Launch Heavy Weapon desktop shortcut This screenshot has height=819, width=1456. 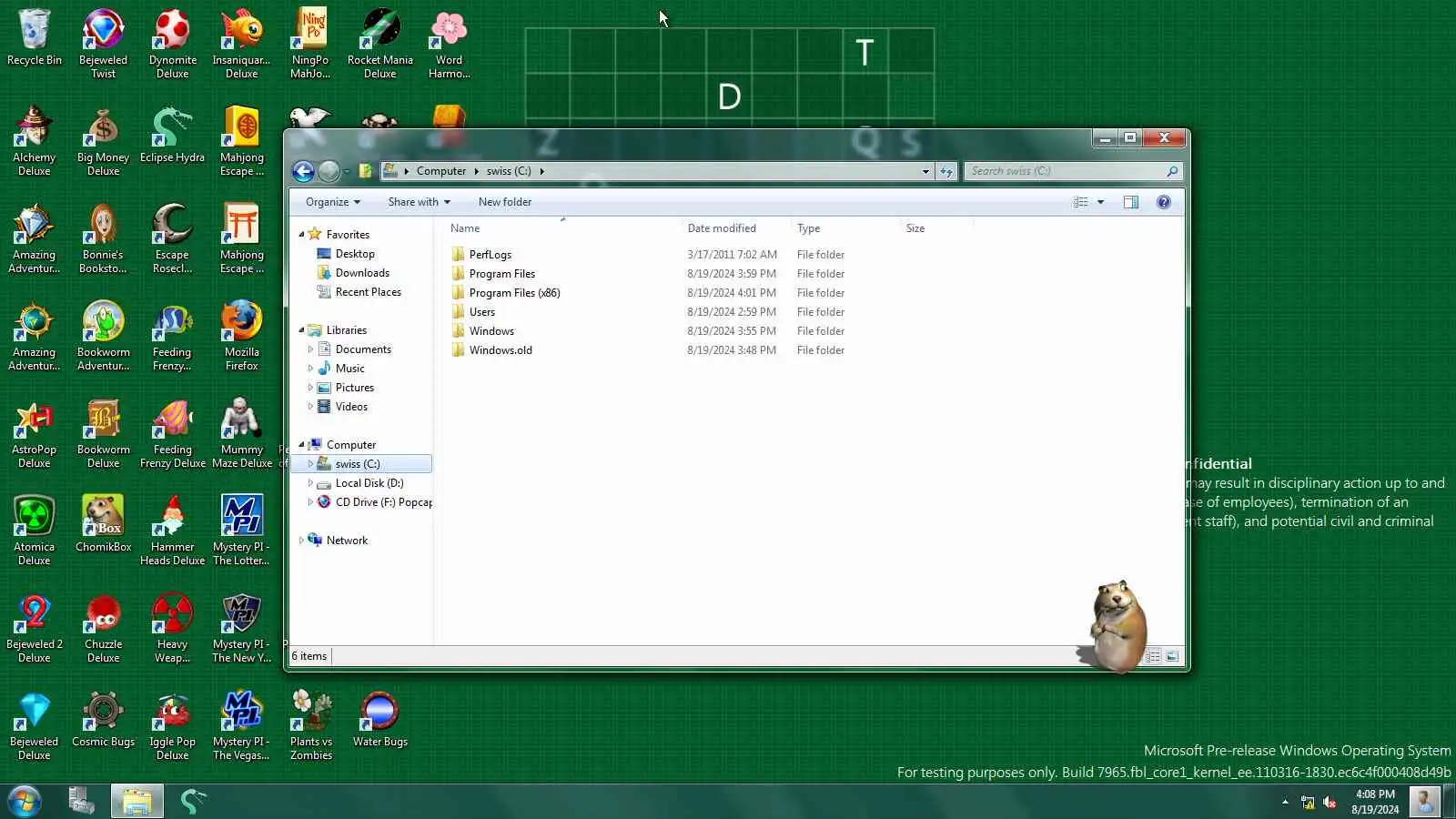pos(172,627)
